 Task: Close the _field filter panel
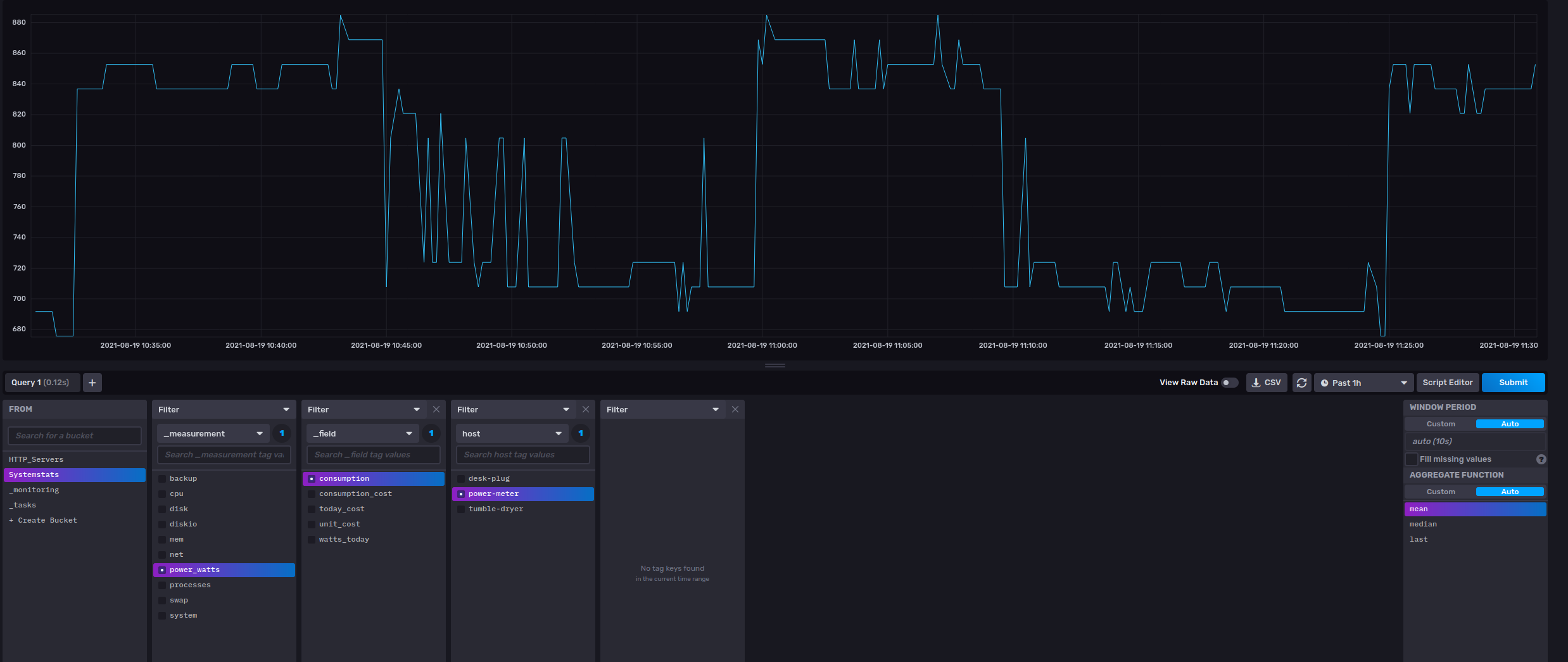coord(436,409)
